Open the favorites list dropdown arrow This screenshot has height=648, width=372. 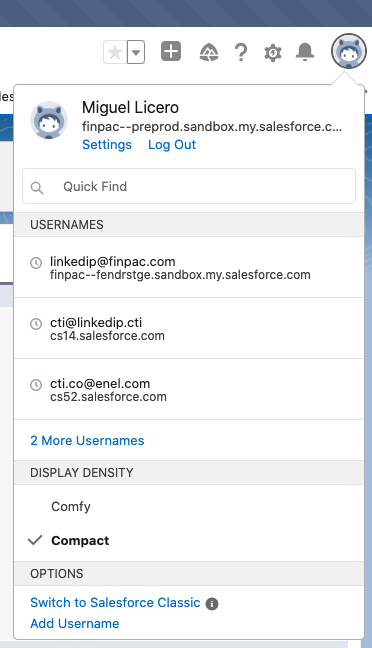coord(136,52)
